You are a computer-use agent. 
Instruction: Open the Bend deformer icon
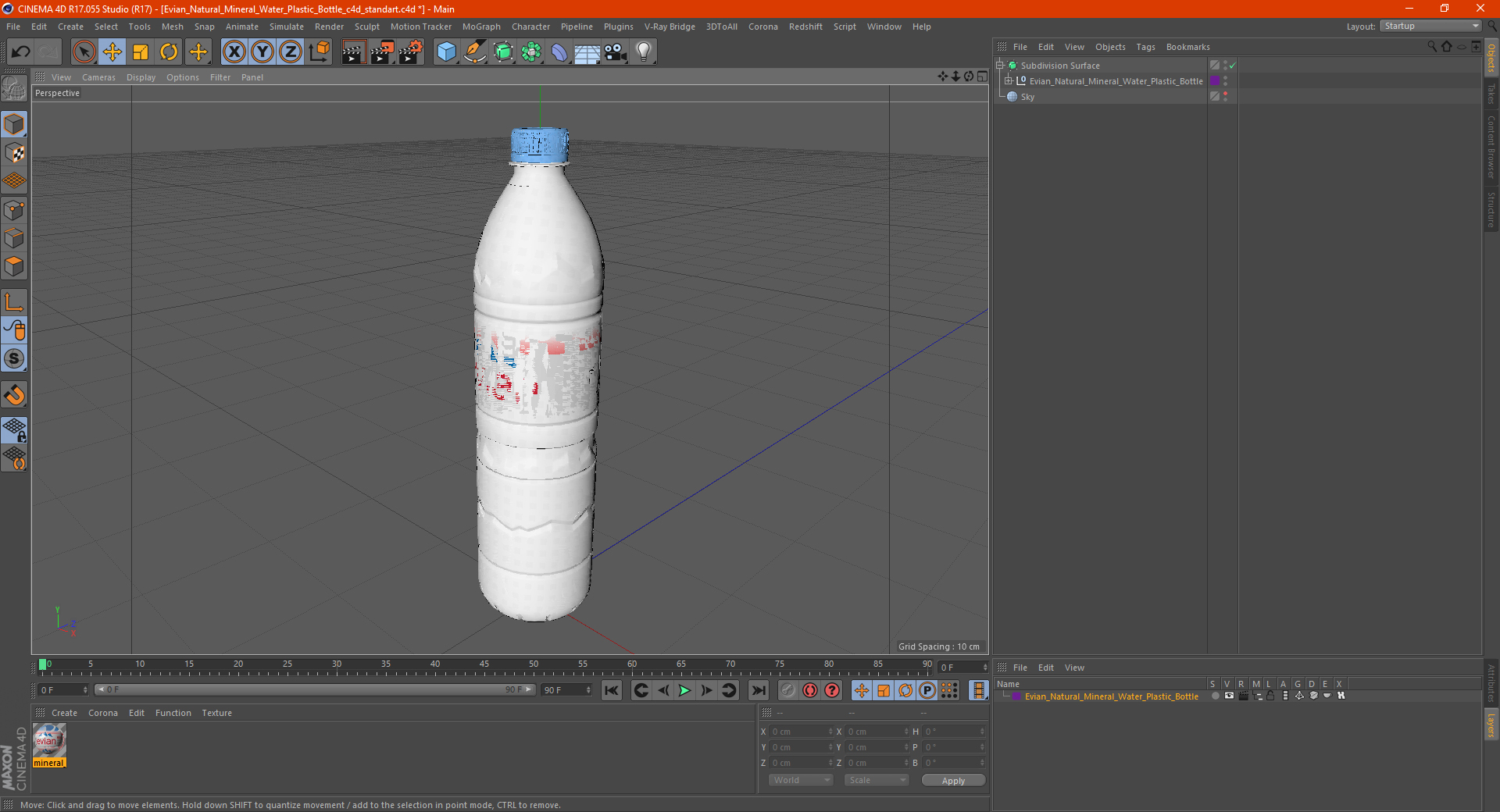coord(559,52)
